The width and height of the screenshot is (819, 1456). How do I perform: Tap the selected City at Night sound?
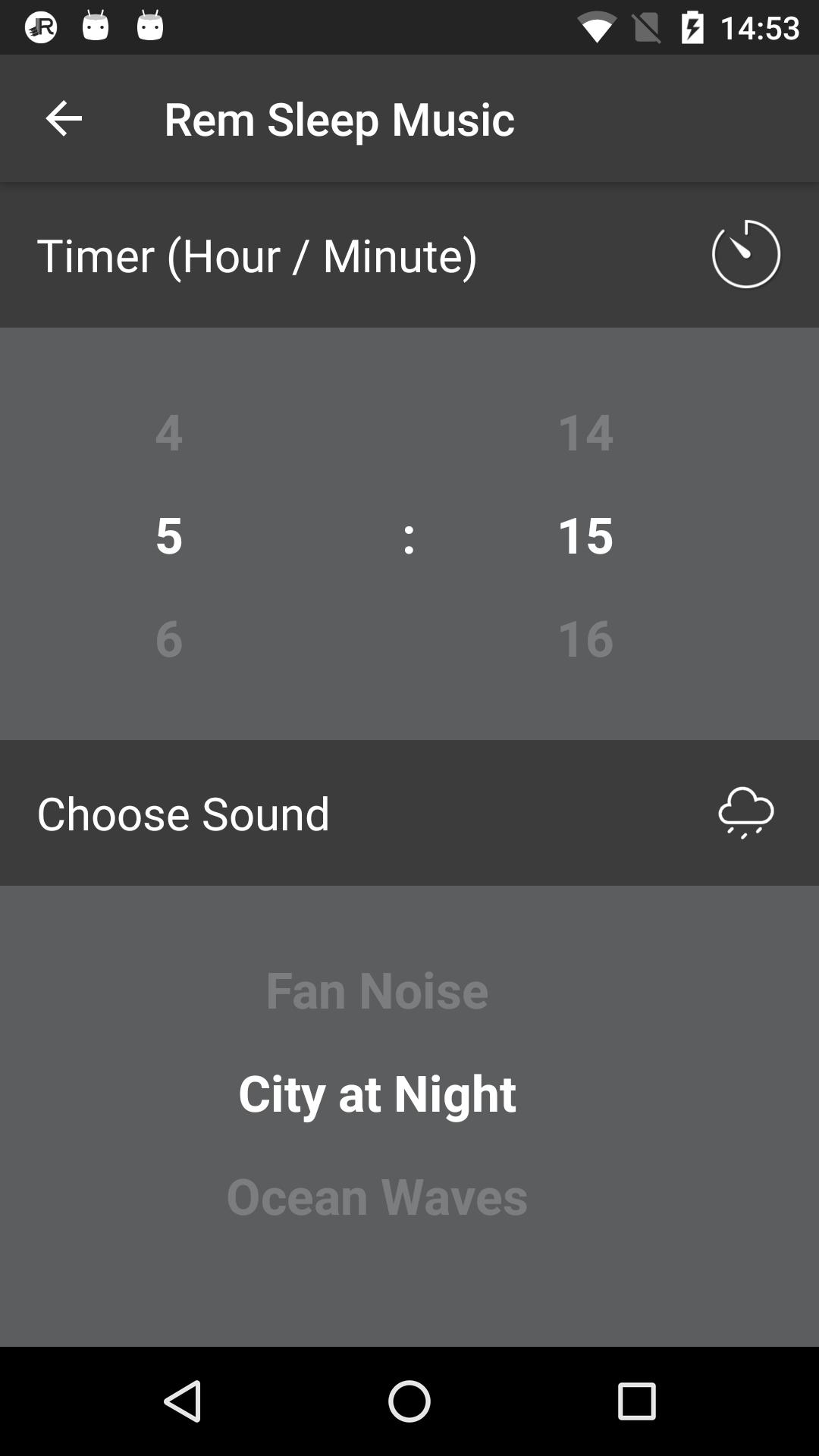(377, 1093)
